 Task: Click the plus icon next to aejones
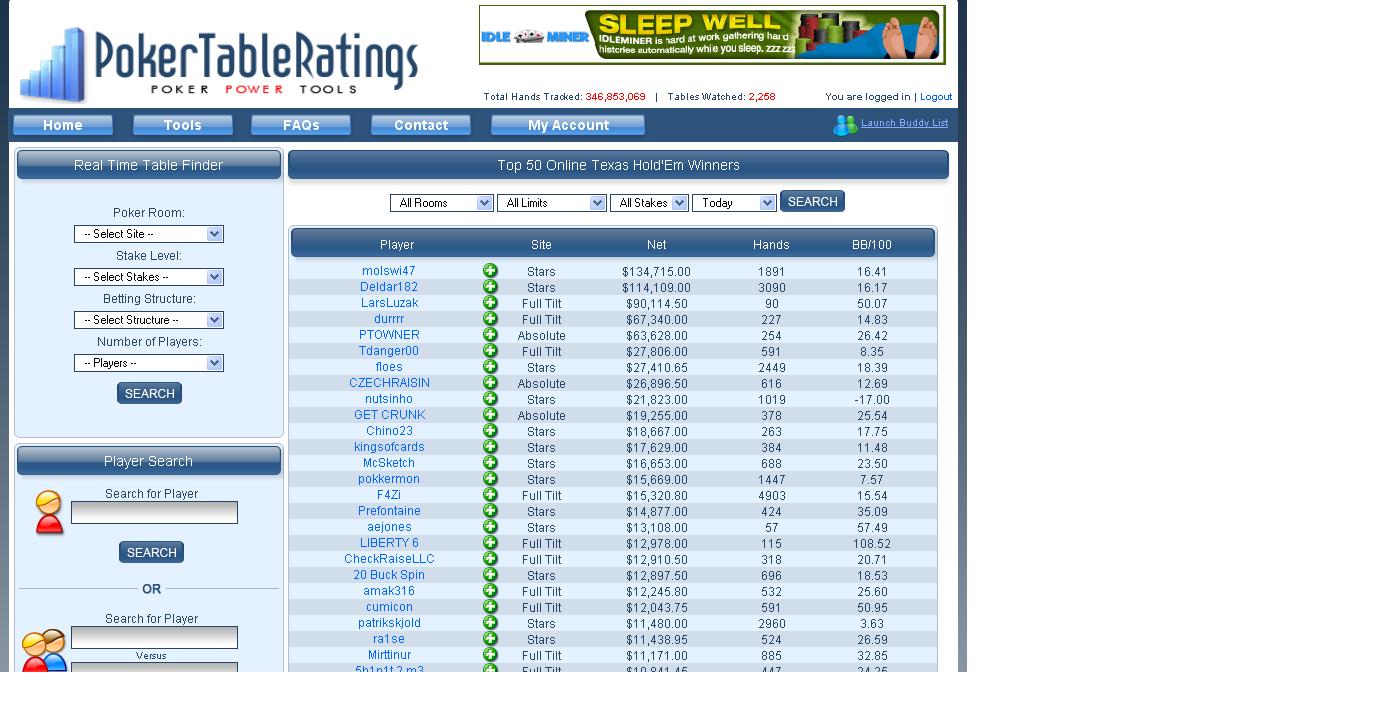tap(490, 527)
